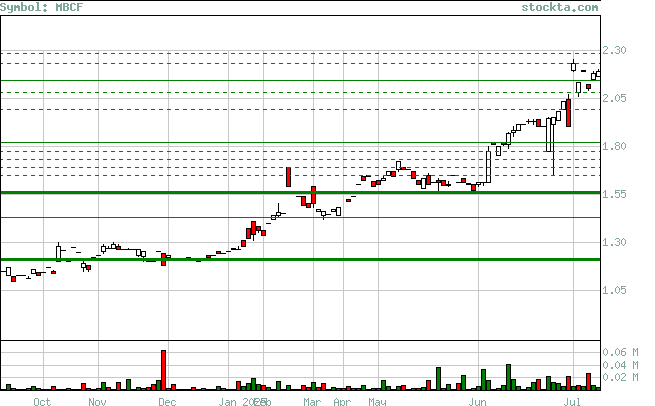Select the 2.05 price axis label
This screenshot has height=406, width=655.
point(614,98)
